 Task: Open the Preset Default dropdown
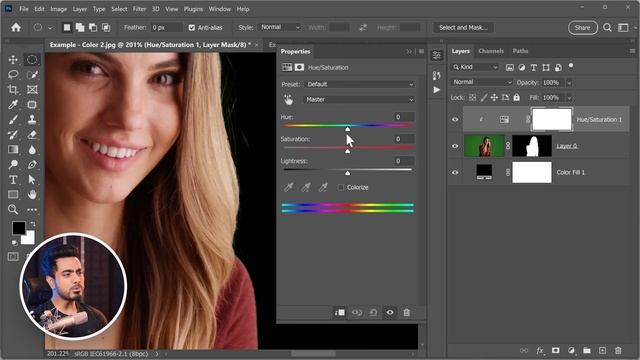360,84
